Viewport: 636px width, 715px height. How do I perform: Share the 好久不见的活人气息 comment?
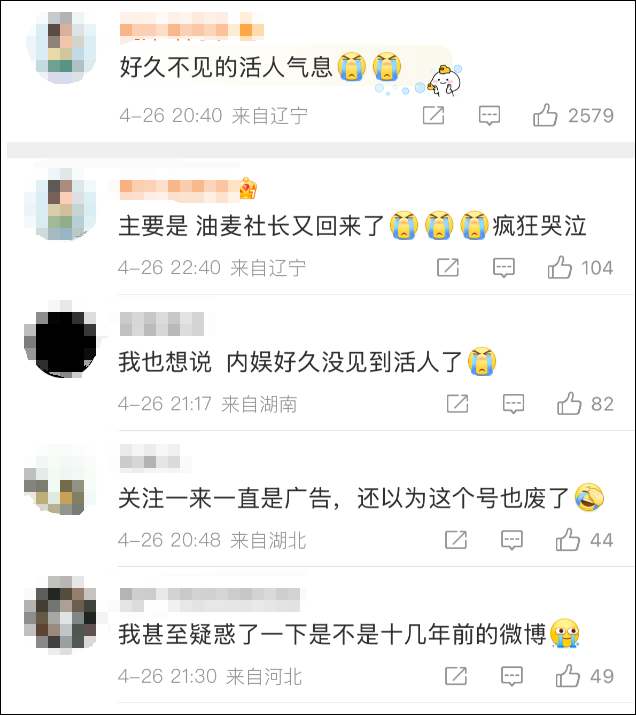click(x=433, y=115)
